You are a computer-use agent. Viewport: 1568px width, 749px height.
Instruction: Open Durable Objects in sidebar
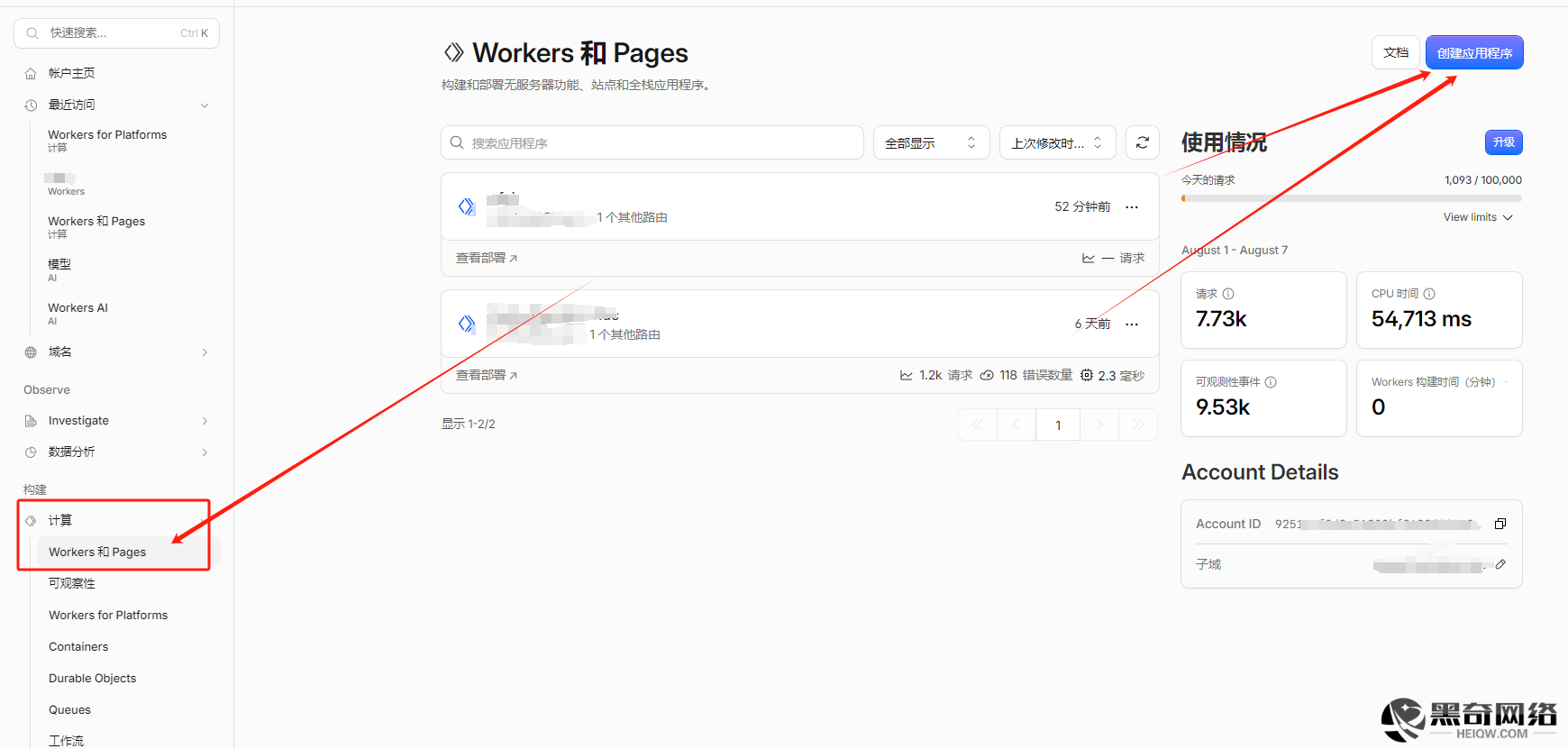tap(92, 678)
